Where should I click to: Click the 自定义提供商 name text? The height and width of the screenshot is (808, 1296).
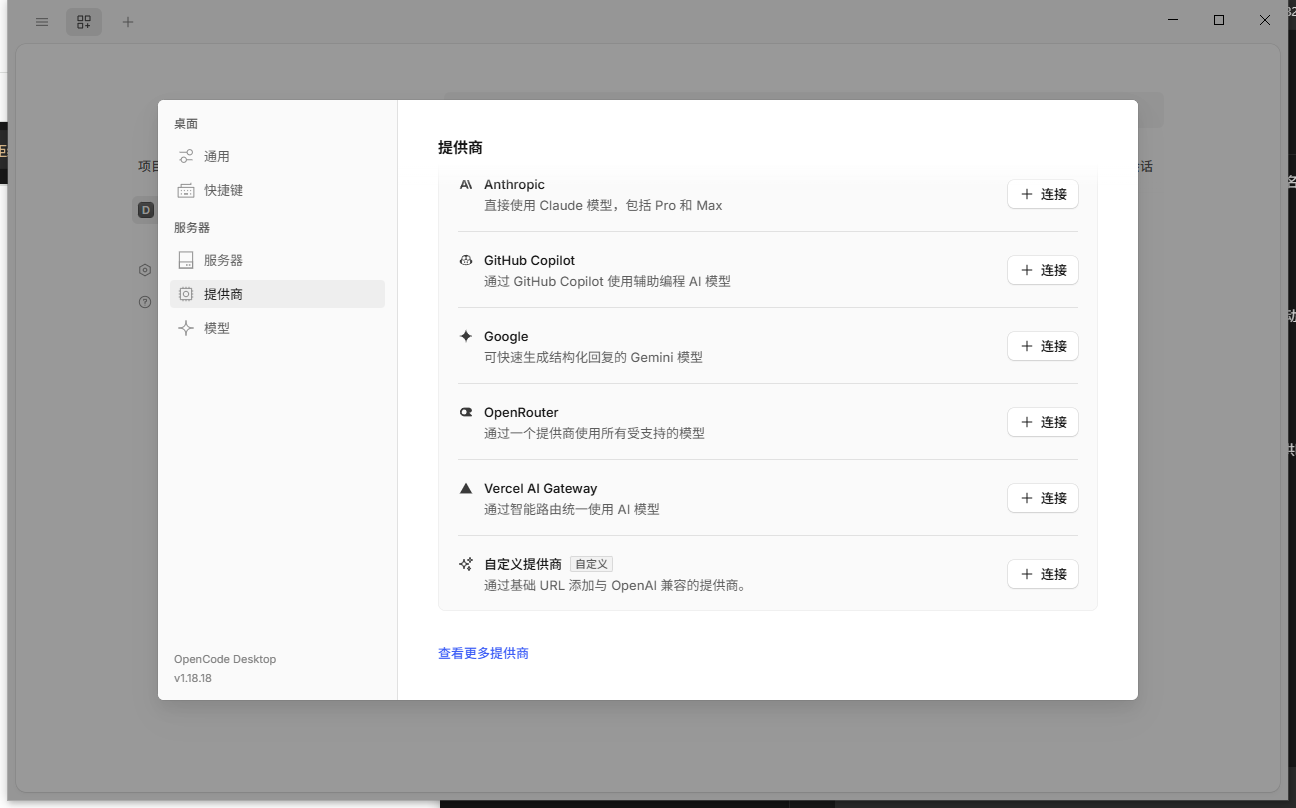pos(523,564)
